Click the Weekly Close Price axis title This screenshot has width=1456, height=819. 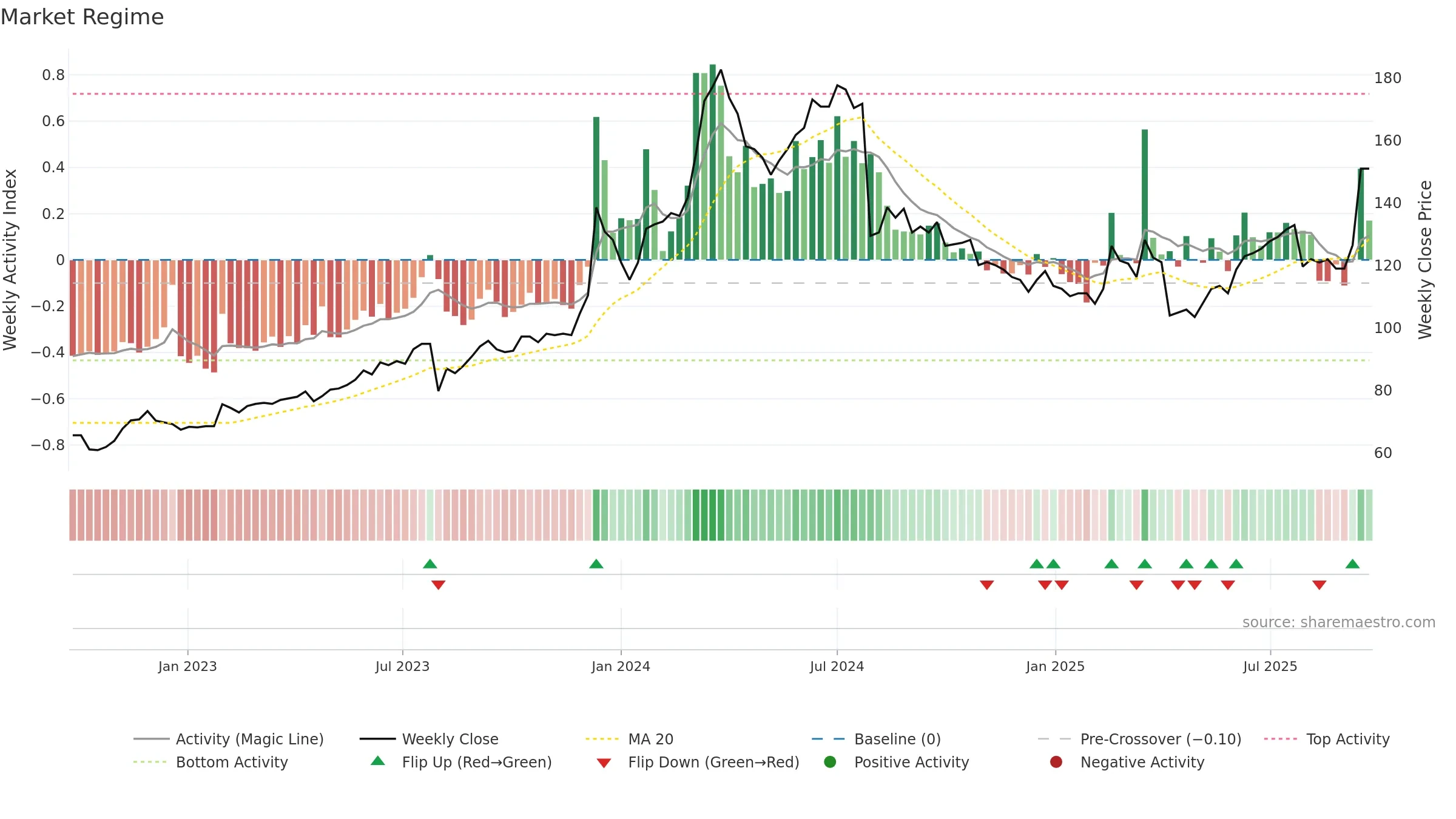tap(1425, 260)
